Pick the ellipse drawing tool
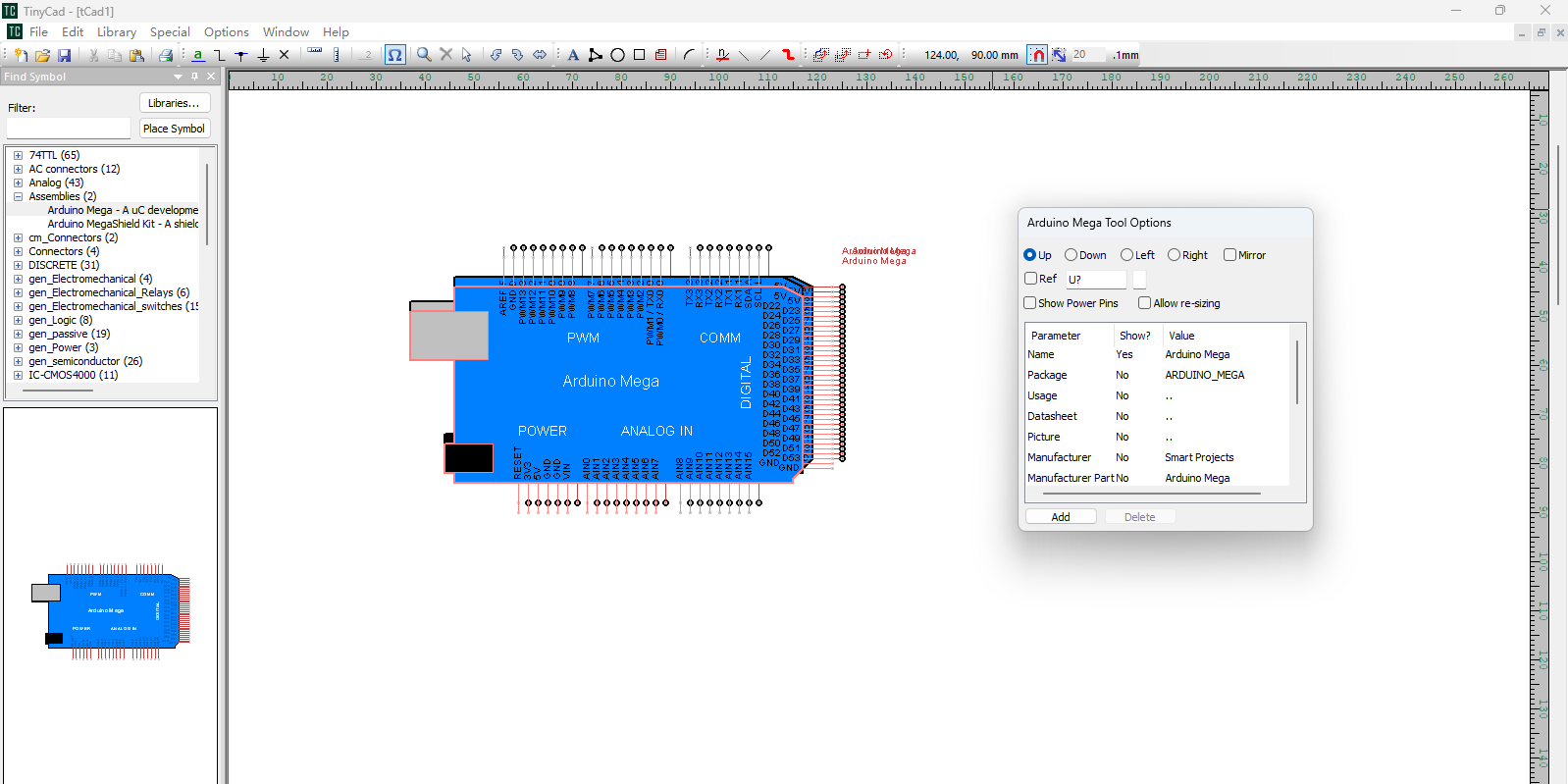The width and height of the screenshot is (1568, 784). click(x=618, y=56)
